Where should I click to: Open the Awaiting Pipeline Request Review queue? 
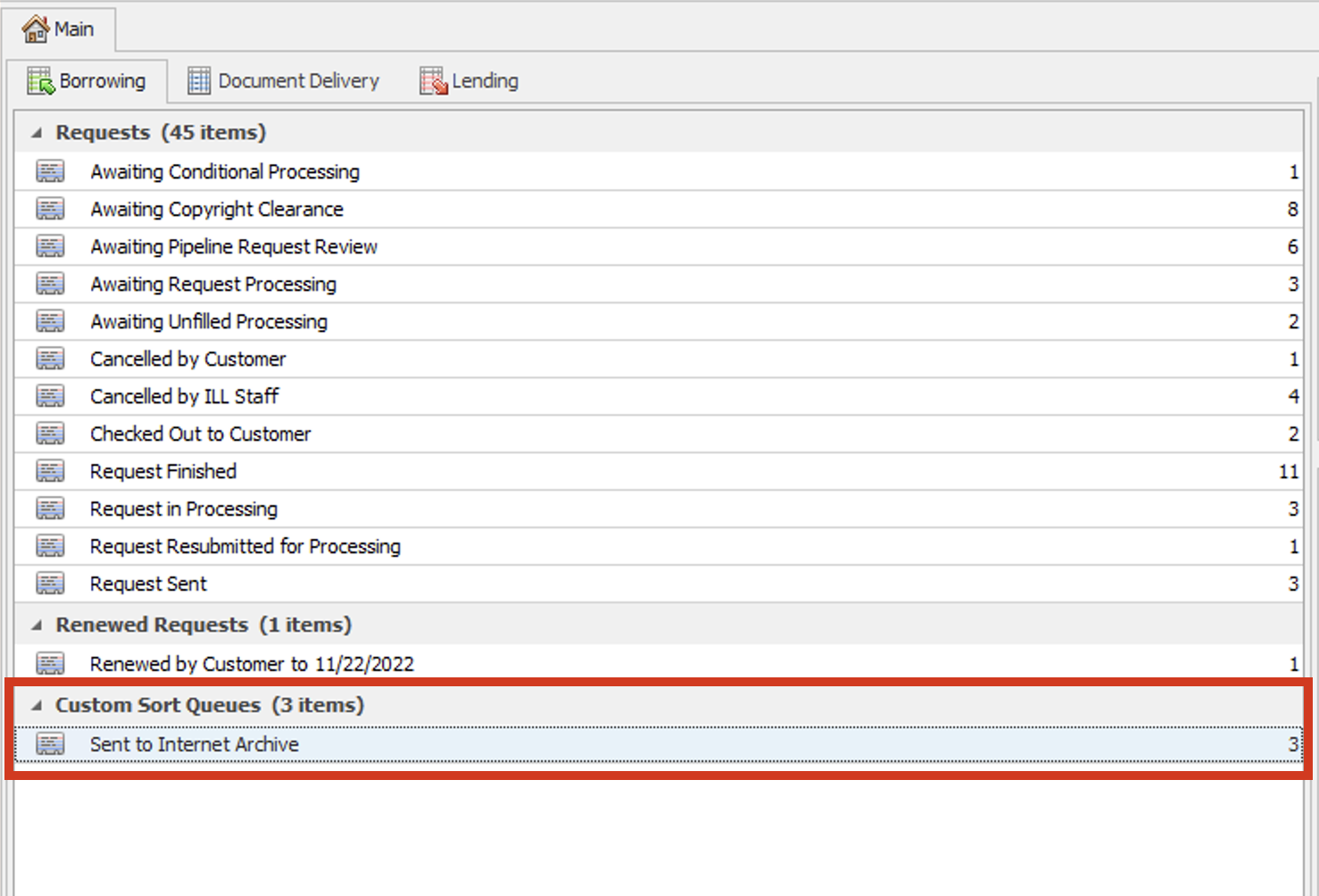point(234,247)
